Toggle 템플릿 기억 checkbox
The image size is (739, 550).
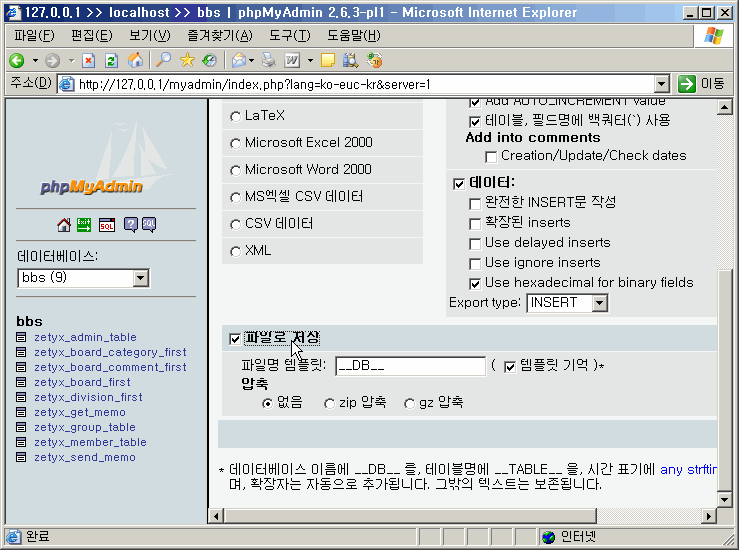pyautogui.click(x=509, y=367)
